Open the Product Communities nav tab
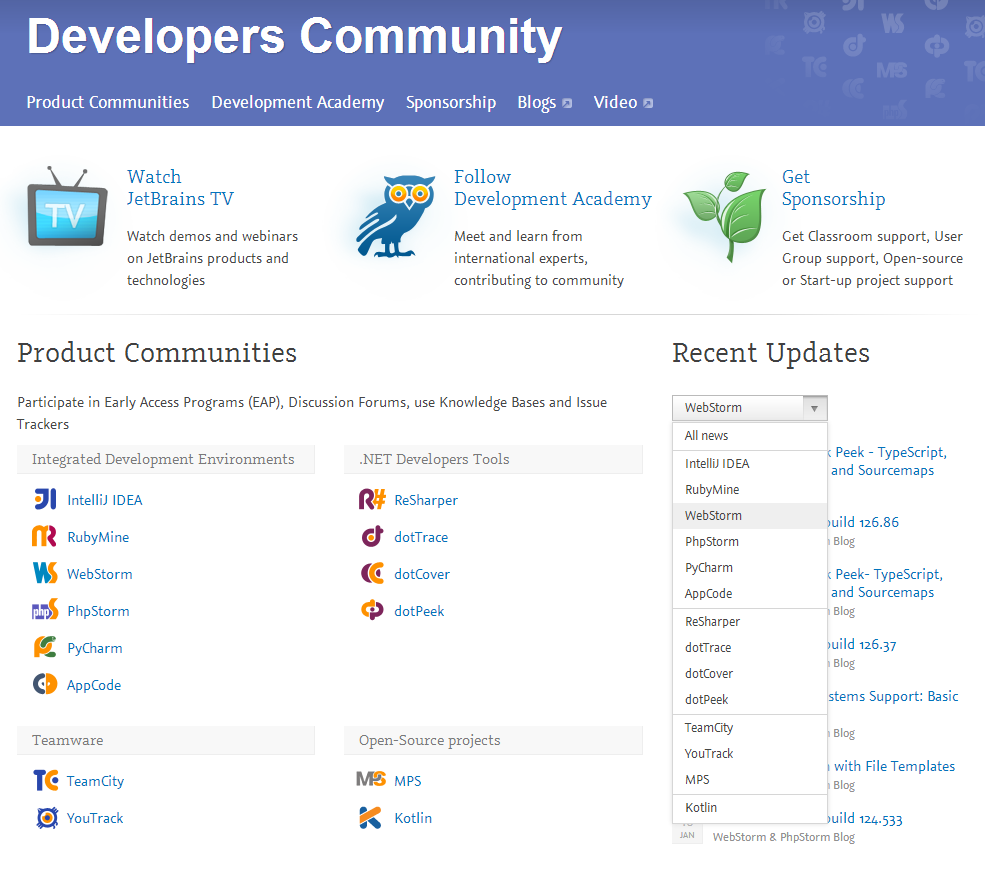 pos(107,102)
